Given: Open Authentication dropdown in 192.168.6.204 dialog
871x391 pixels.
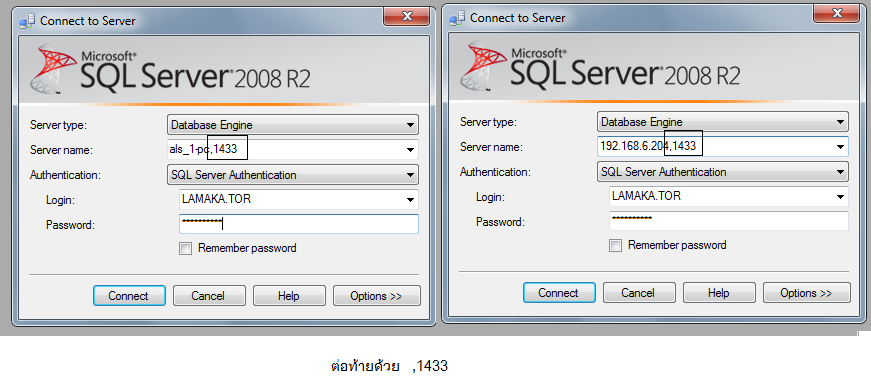Looking at the screenshot, I should pos(723,172).
